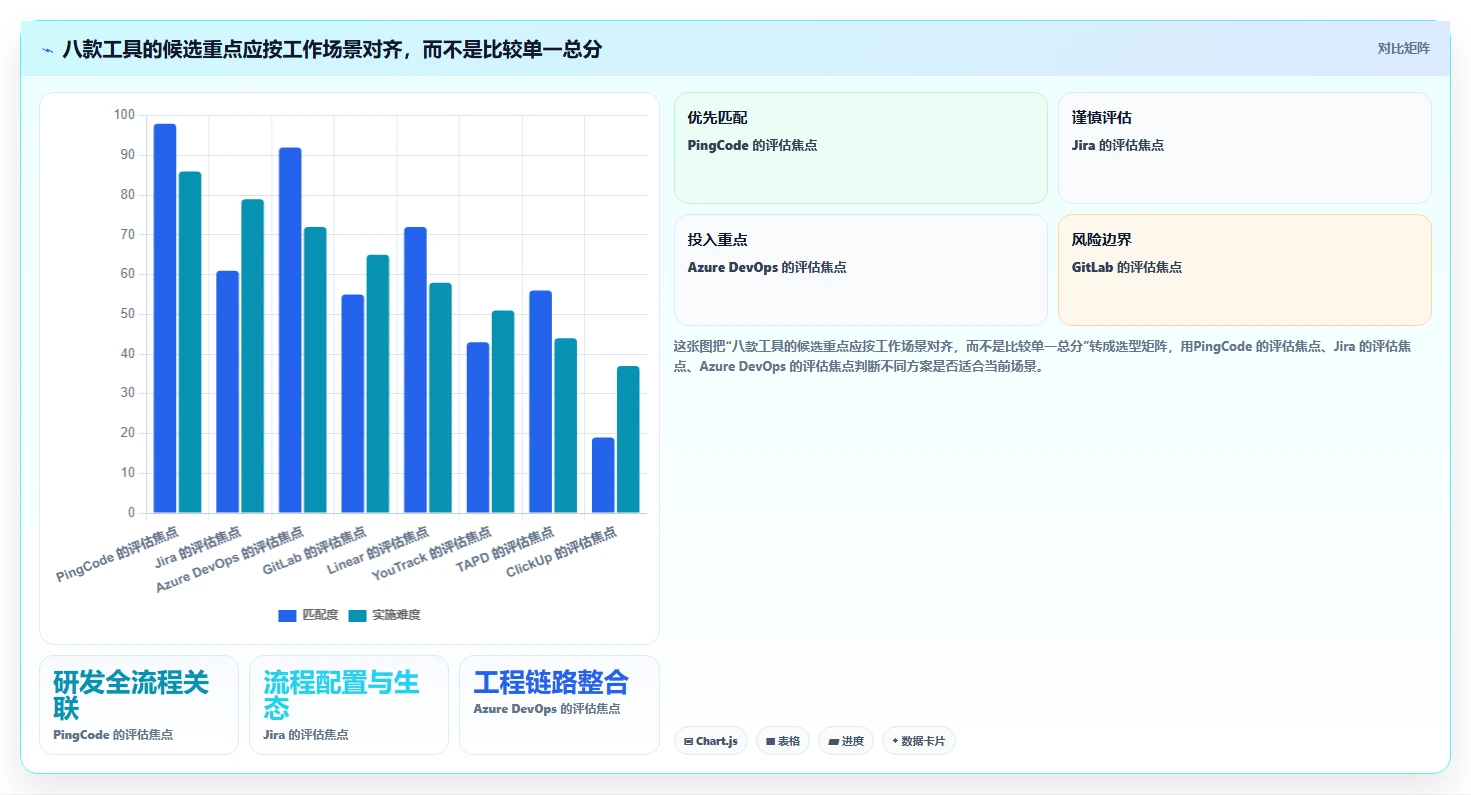
Task: Click Jira's blue 匹配度 bar
Action: click(228, 392)
